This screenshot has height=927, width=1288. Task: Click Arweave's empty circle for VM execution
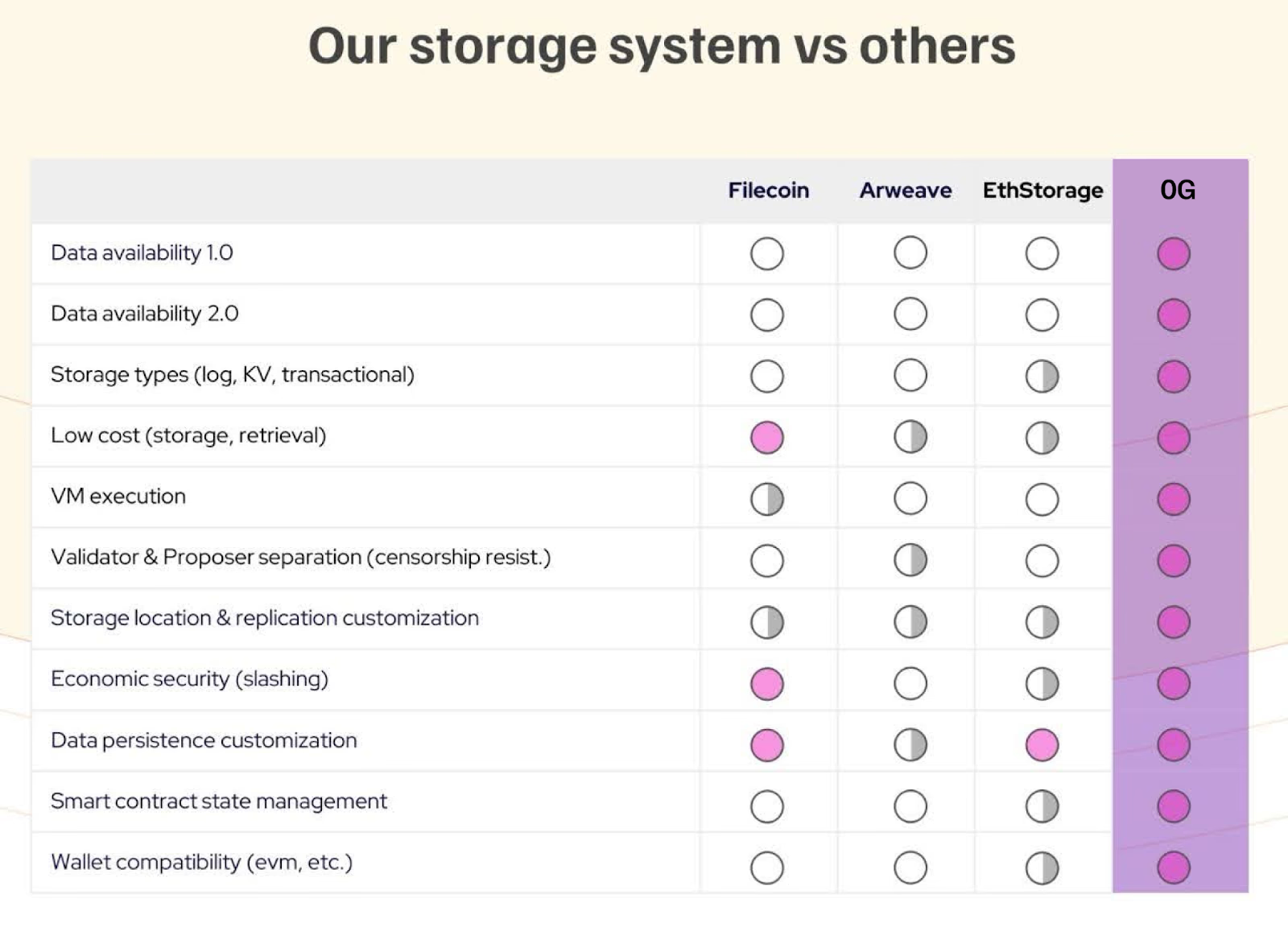click(910, 498)
